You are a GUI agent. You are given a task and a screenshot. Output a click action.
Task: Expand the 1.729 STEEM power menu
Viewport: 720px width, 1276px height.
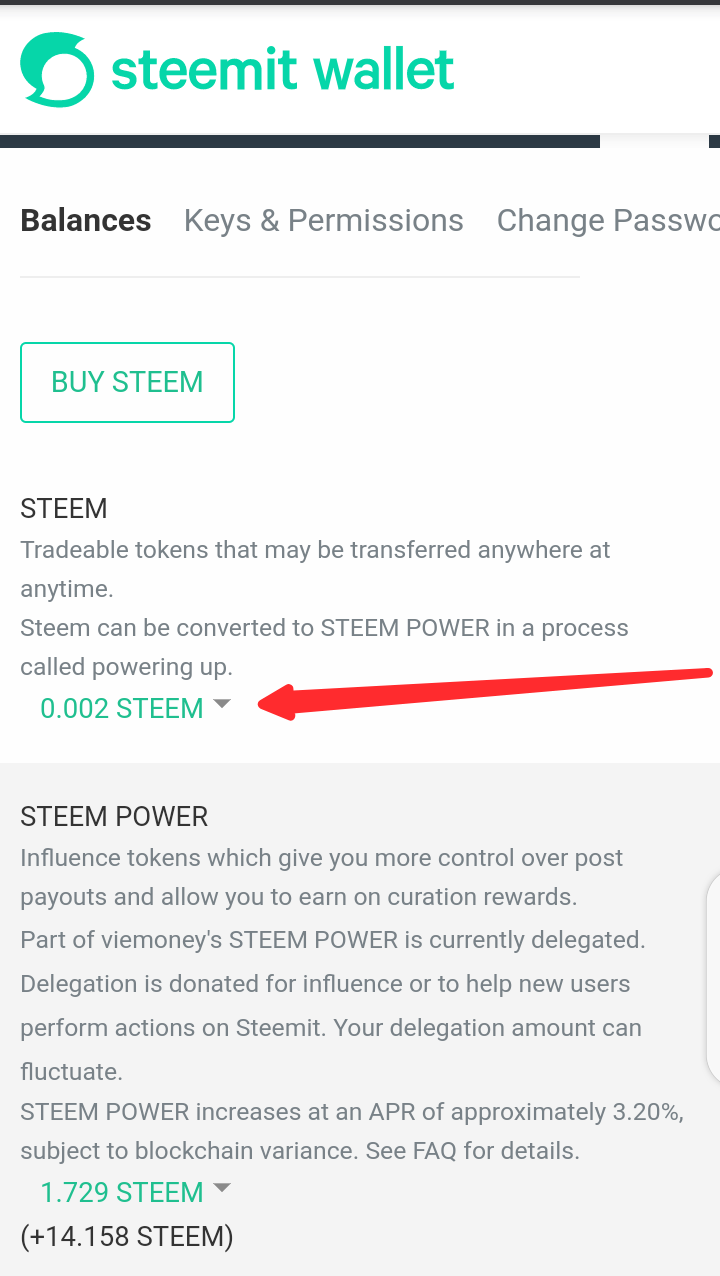point(122,1192)
